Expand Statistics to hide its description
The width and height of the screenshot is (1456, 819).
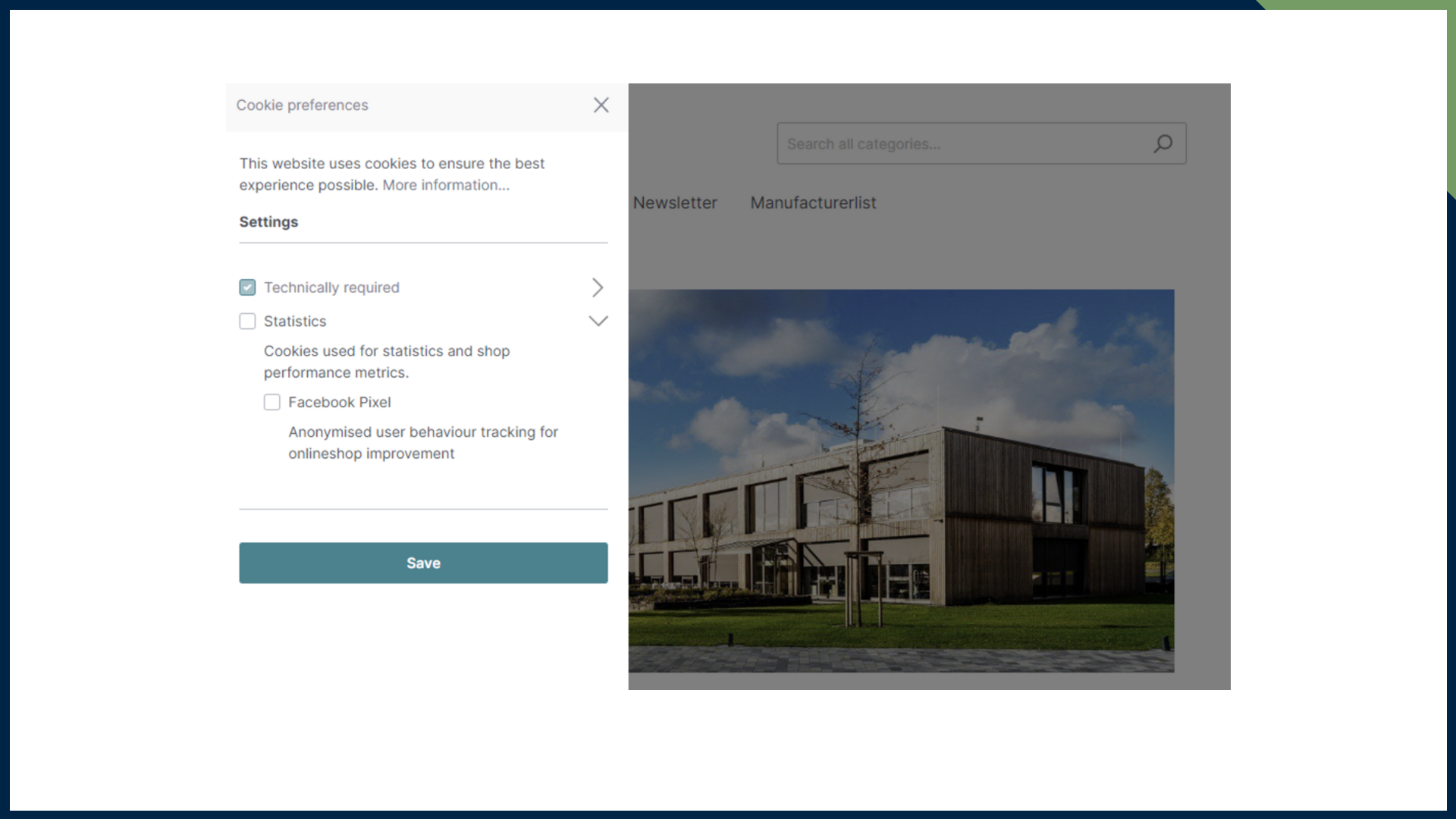point(598,321)
